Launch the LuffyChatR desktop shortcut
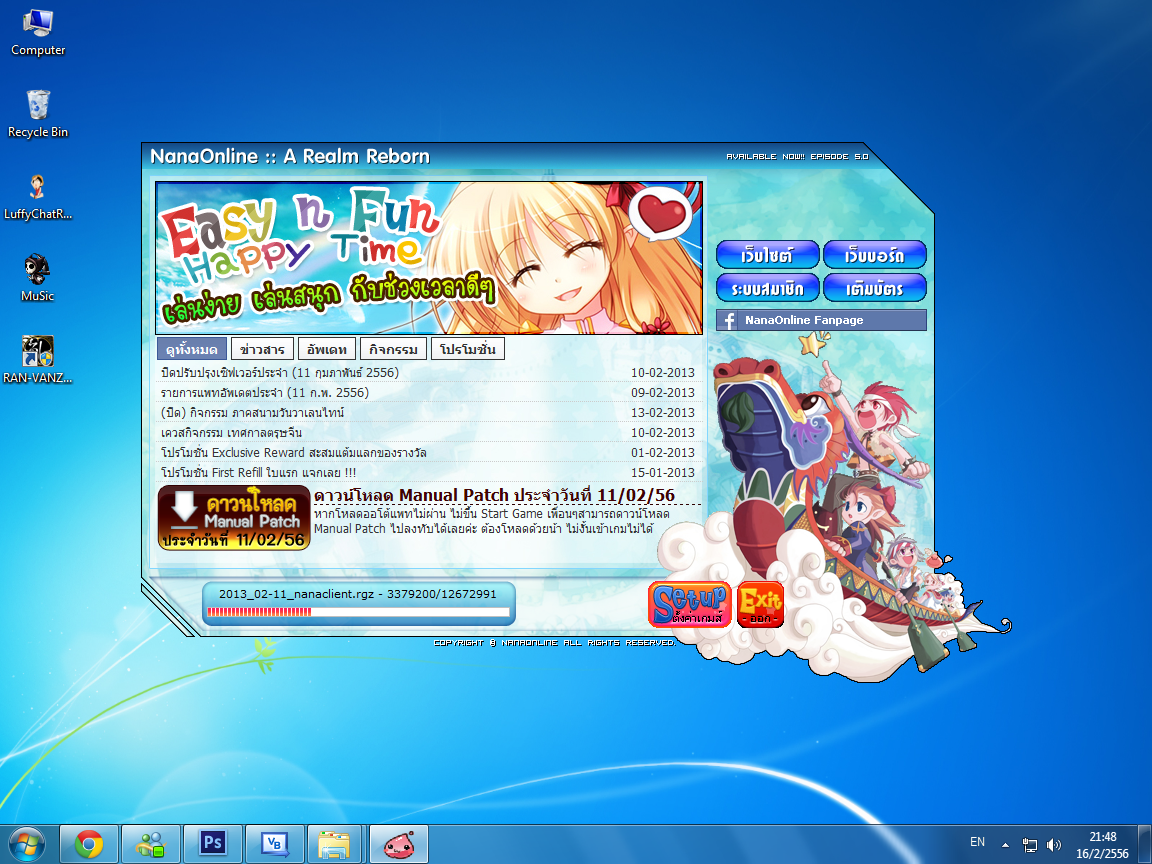This screenshot has height=864, width=1152. pos(37,197)
